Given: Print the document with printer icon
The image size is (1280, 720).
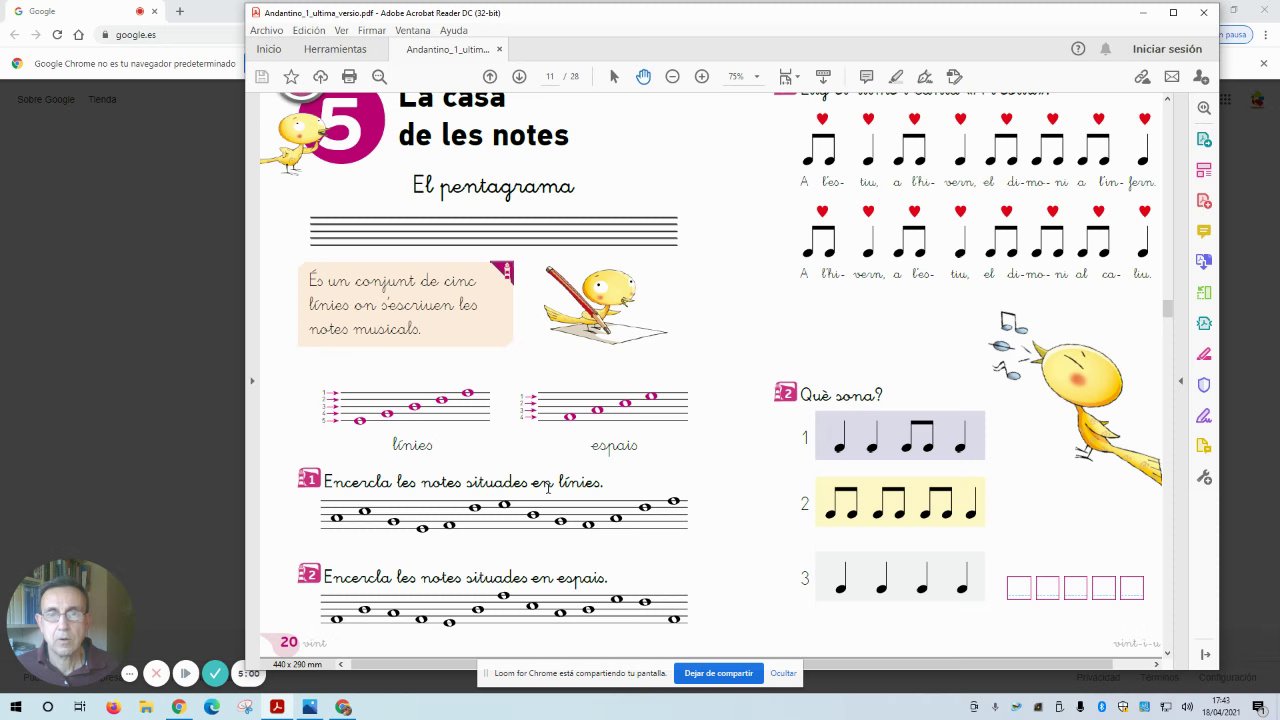Looking at the screenshot, I should click(349, 77).
